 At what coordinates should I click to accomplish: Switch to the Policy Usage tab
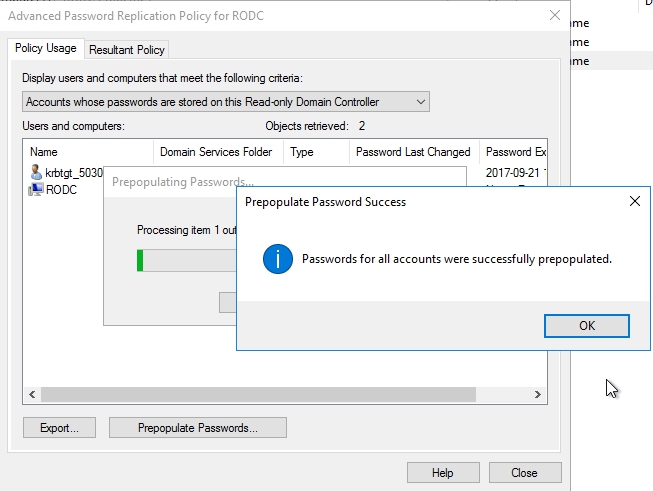coord(46,48)
